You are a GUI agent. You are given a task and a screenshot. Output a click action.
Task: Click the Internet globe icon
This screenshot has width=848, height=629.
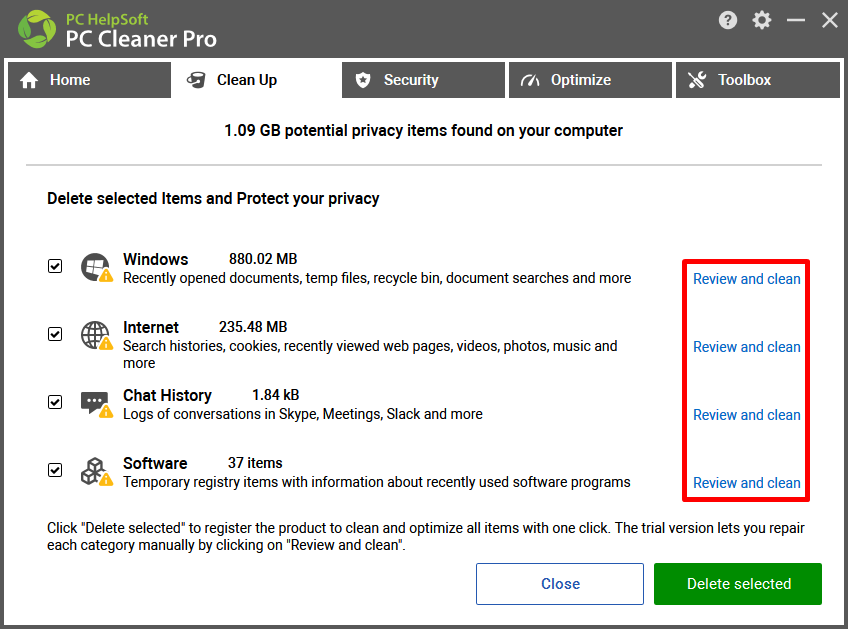pos(96,335)
